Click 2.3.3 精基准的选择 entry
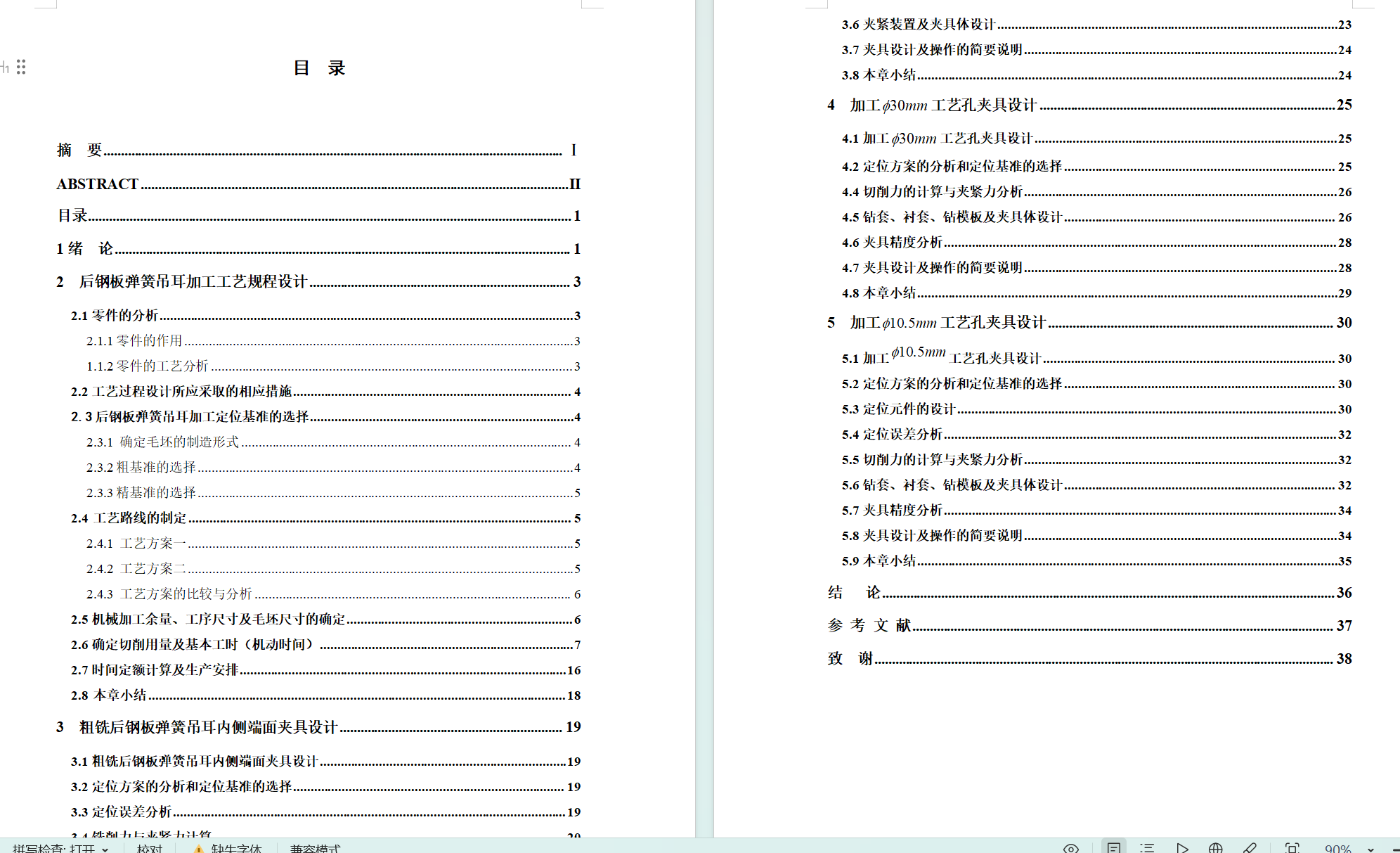Viewport: 1400px width, 853px height. point(333,492)
